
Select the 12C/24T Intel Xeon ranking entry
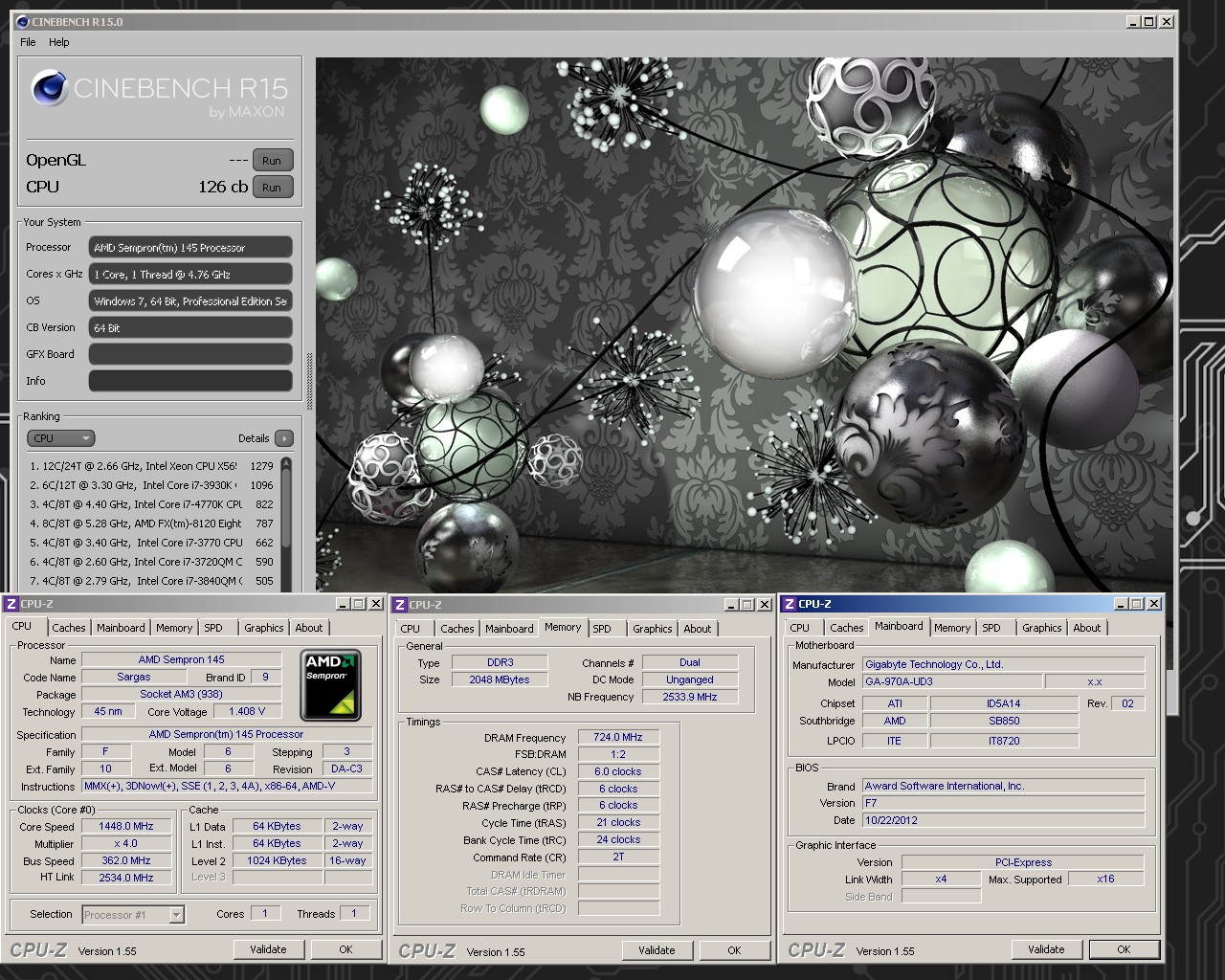[x=151, y=466]
